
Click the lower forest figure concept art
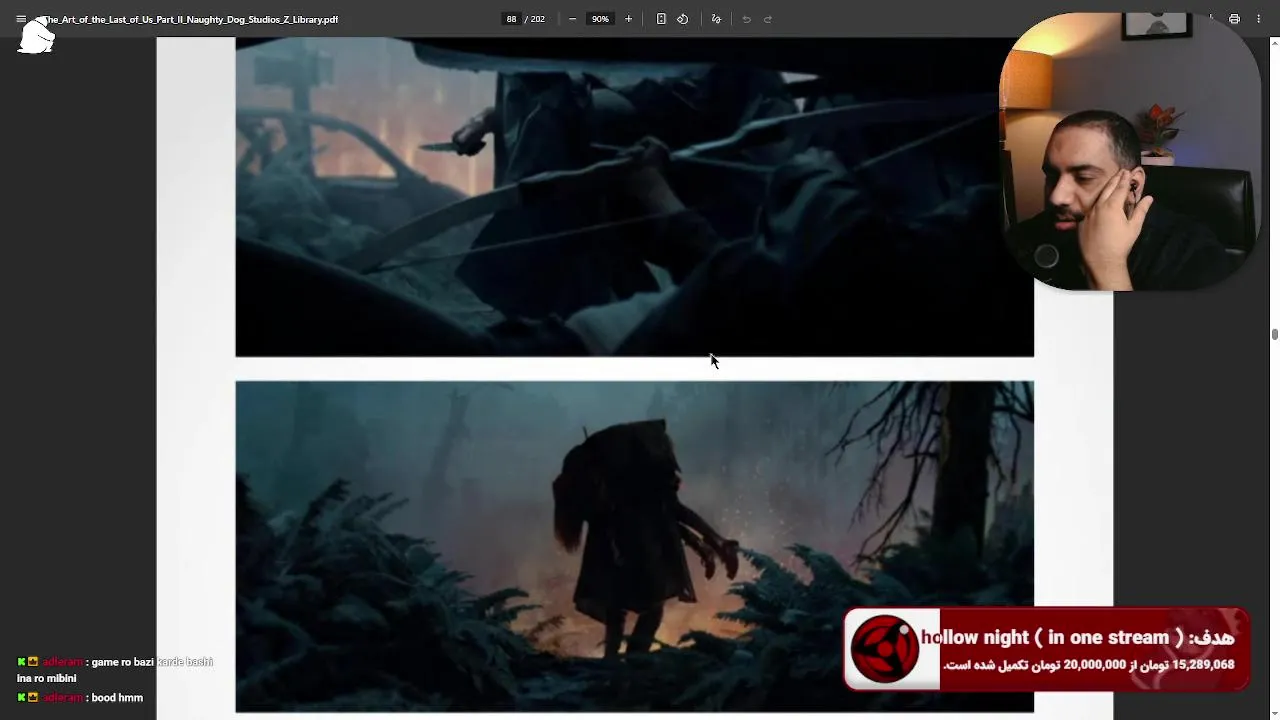pos(634,546)
